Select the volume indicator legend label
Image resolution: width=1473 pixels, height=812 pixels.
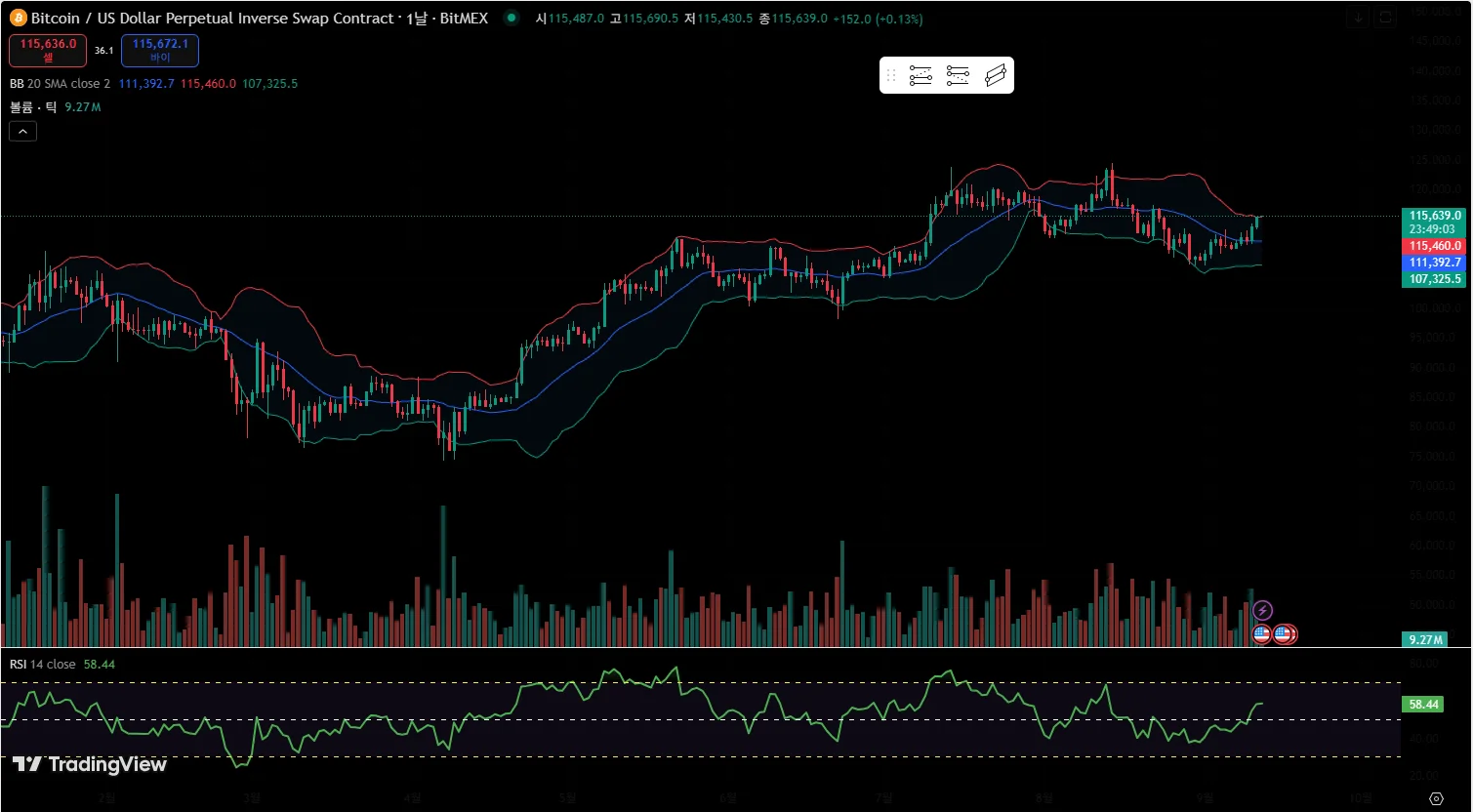[x=34, y=107]
